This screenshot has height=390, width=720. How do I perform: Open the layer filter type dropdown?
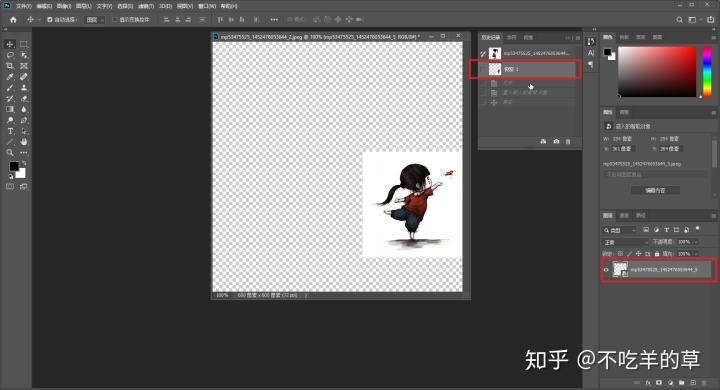coord(619,230)
